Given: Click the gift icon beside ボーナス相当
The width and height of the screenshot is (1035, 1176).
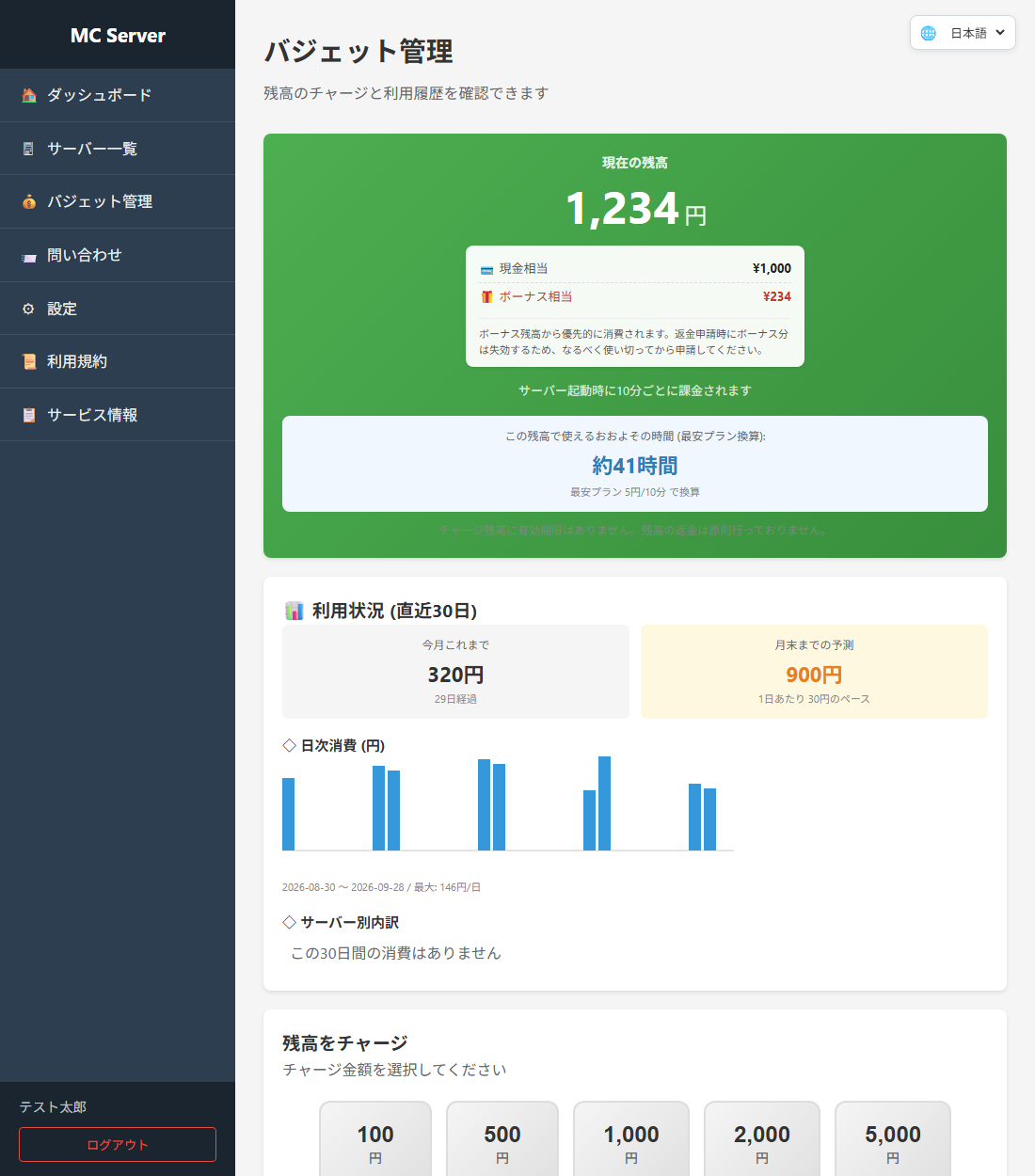Looking at the screenshot, I should (486, 296).
